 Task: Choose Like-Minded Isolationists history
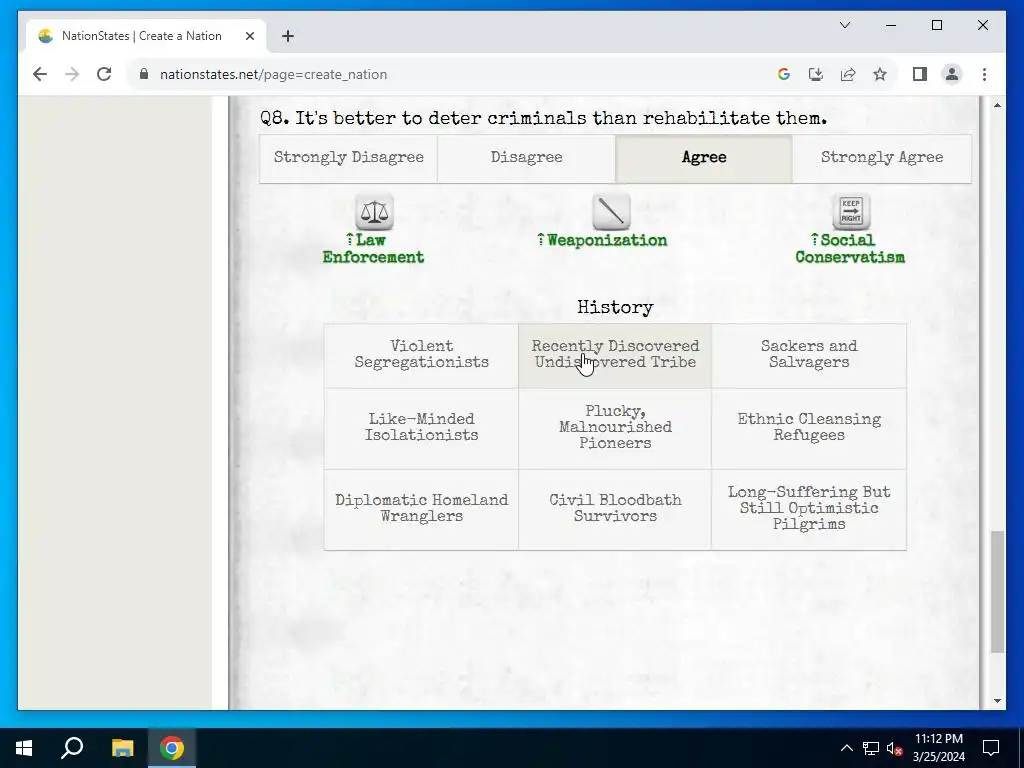(x=421, y=429)
